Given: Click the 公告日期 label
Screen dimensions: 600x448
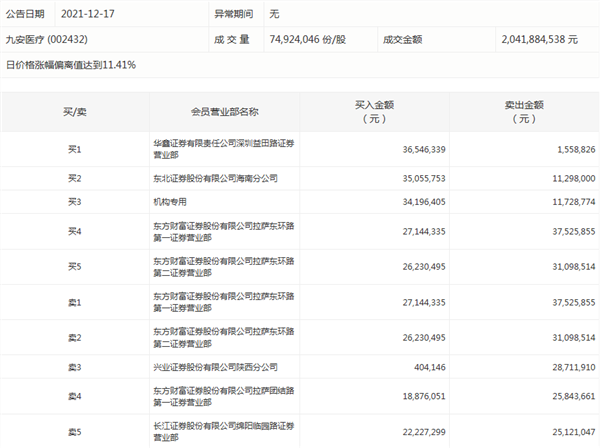Looking at the screenshot, I should click(x=25, y=14).
